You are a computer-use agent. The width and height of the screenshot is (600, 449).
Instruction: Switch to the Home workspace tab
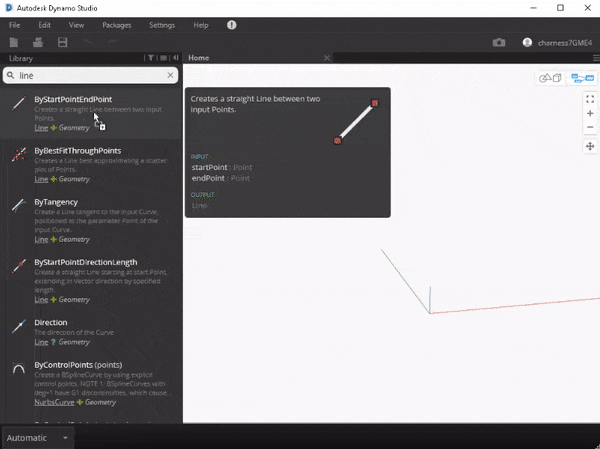point(199,58)
